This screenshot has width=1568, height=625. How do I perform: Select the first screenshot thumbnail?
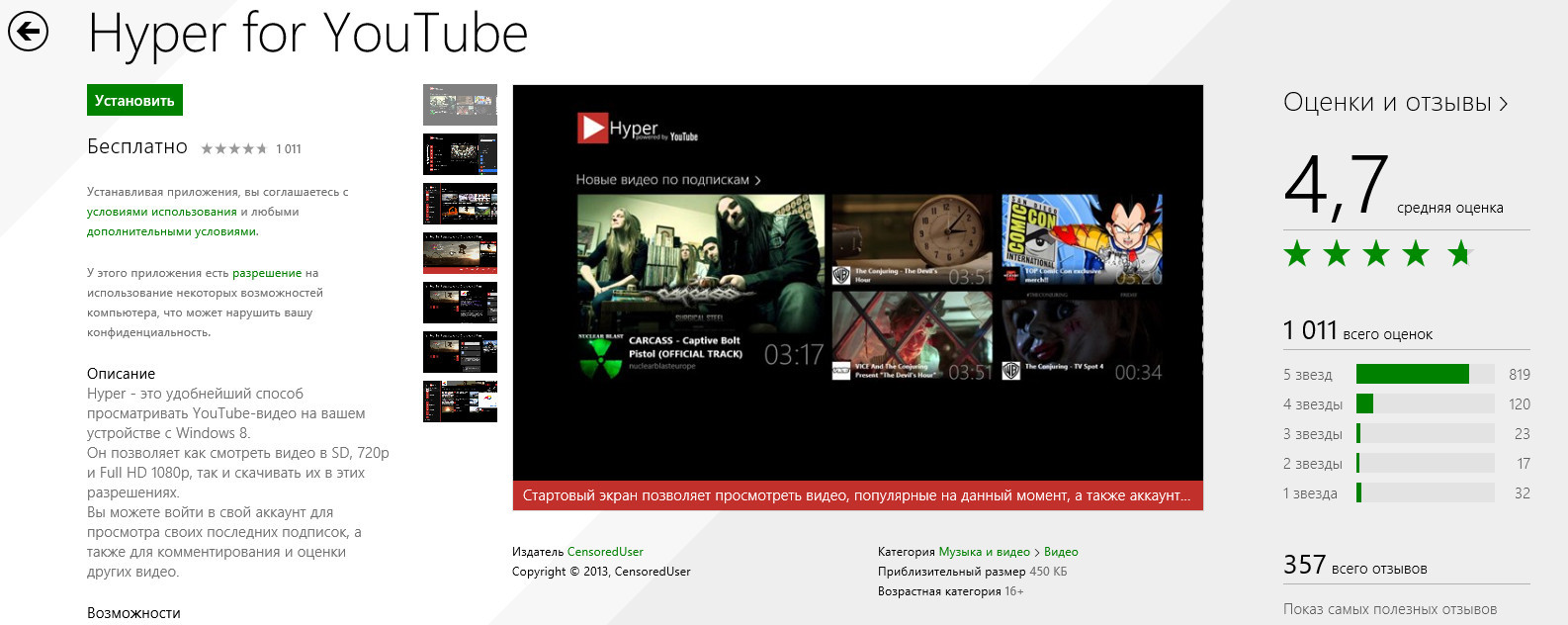click(x=460, y=105)
